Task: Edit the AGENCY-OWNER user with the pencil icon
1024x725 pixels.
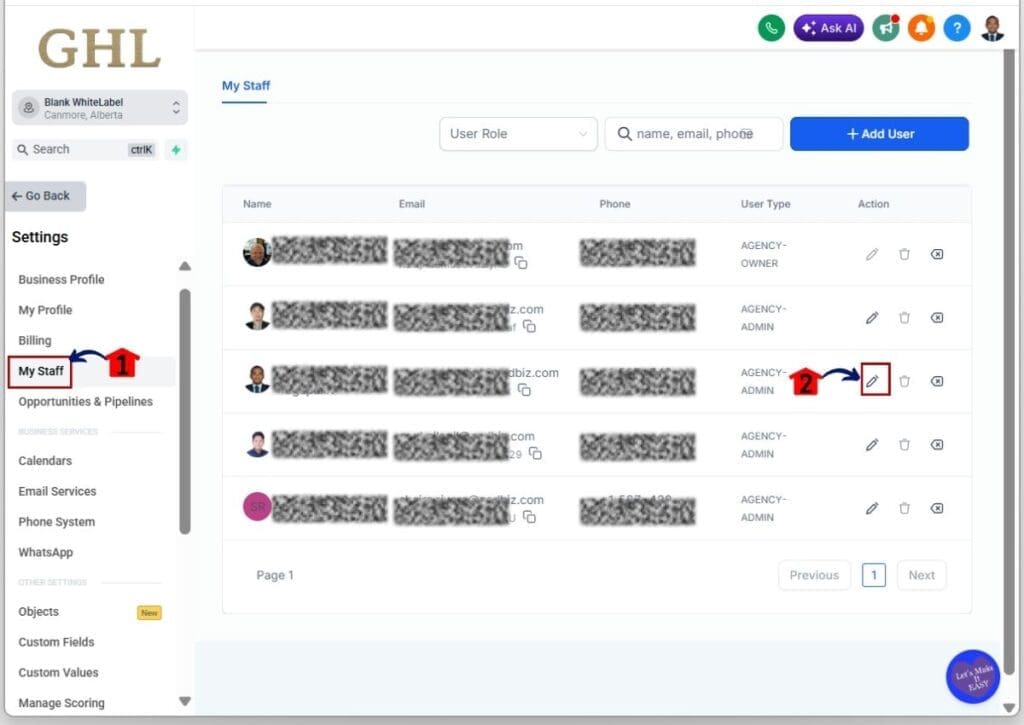Action: pos(871,254)
